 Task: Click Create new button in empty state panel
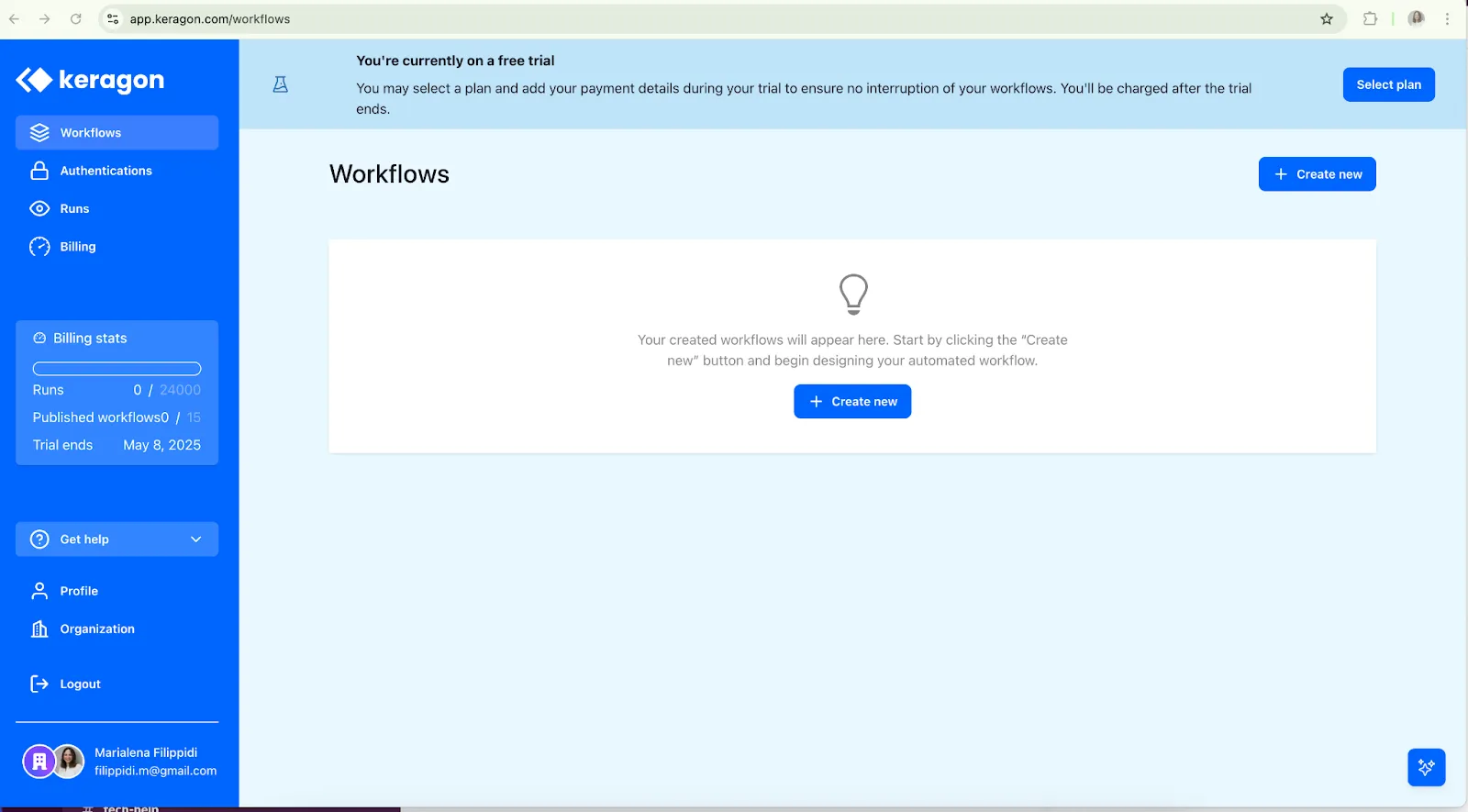(x=852, y=402)
